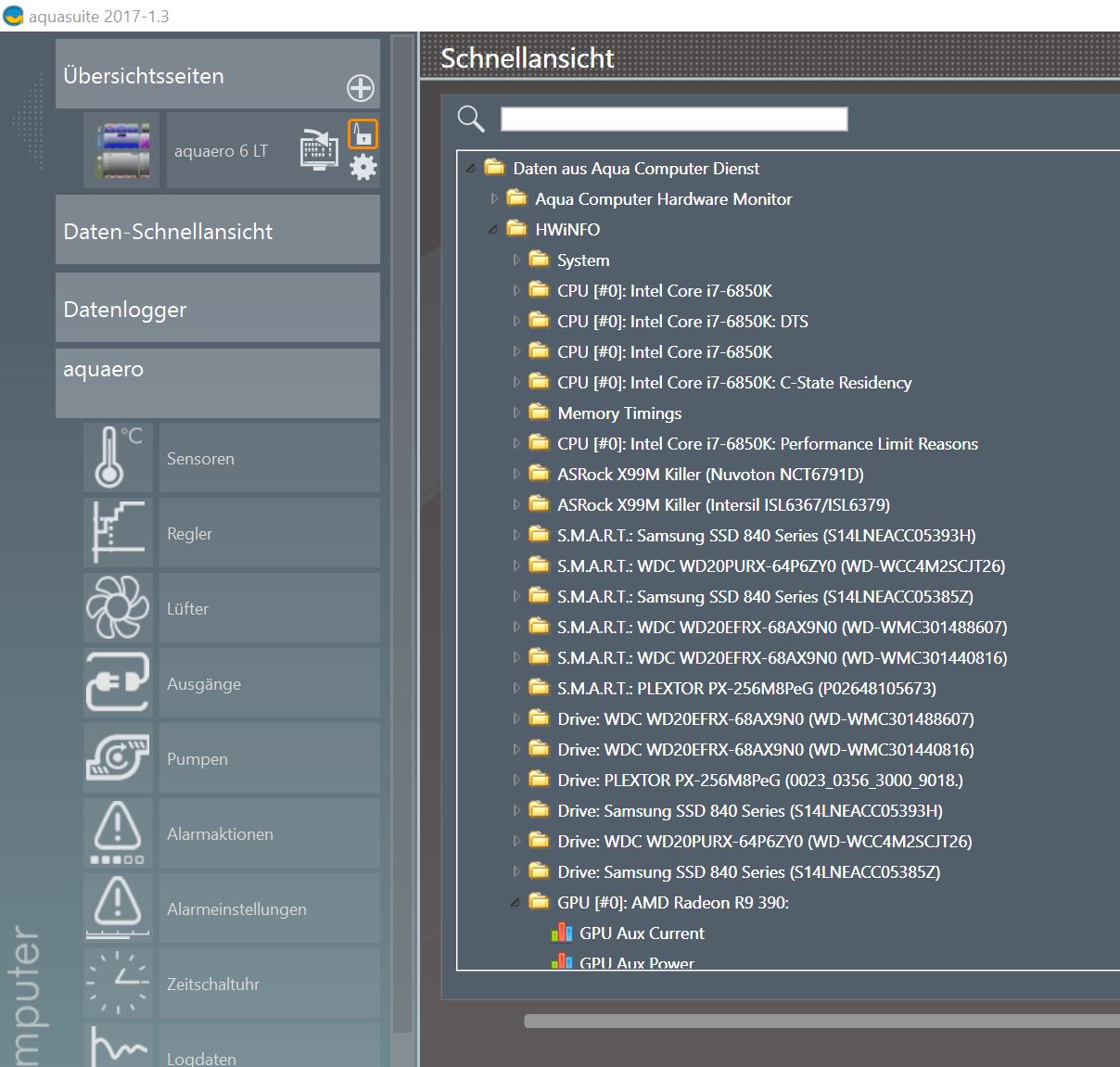This screenshot has height=1067, width=1120.
Task: Select Drive: Samsung SSD 840 Series (S14LNEACC05385Z)
Action: coord(749,871)
